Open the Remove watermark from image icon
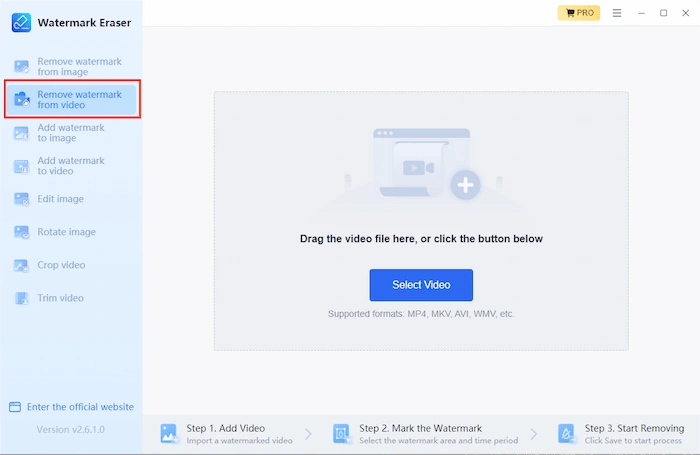This screenshot has width=700, height=455. [x=21, y=67]
